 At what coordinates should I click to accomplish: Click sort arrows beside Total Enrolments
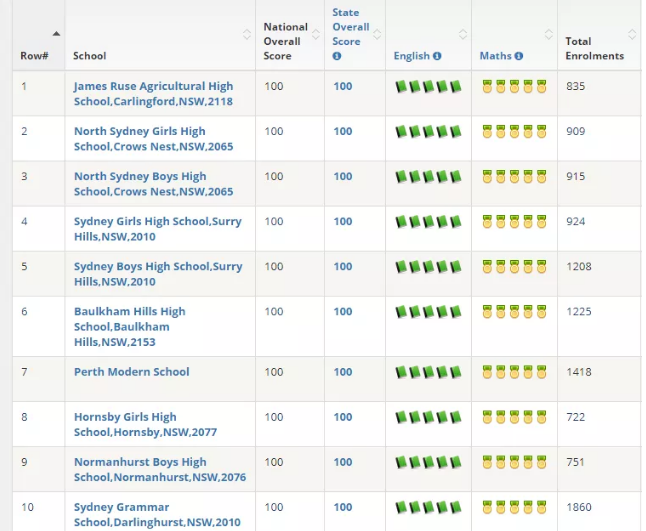632,34
